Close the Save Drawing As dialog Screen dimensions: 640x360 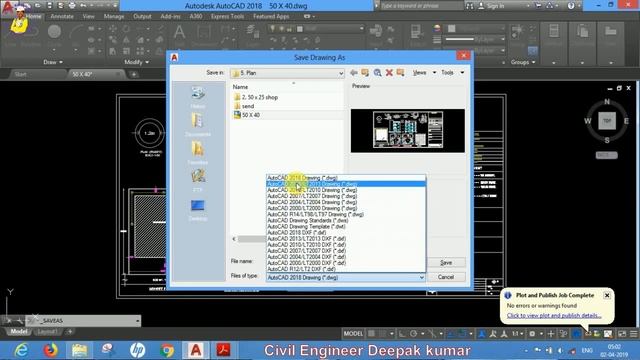(463, 56)
